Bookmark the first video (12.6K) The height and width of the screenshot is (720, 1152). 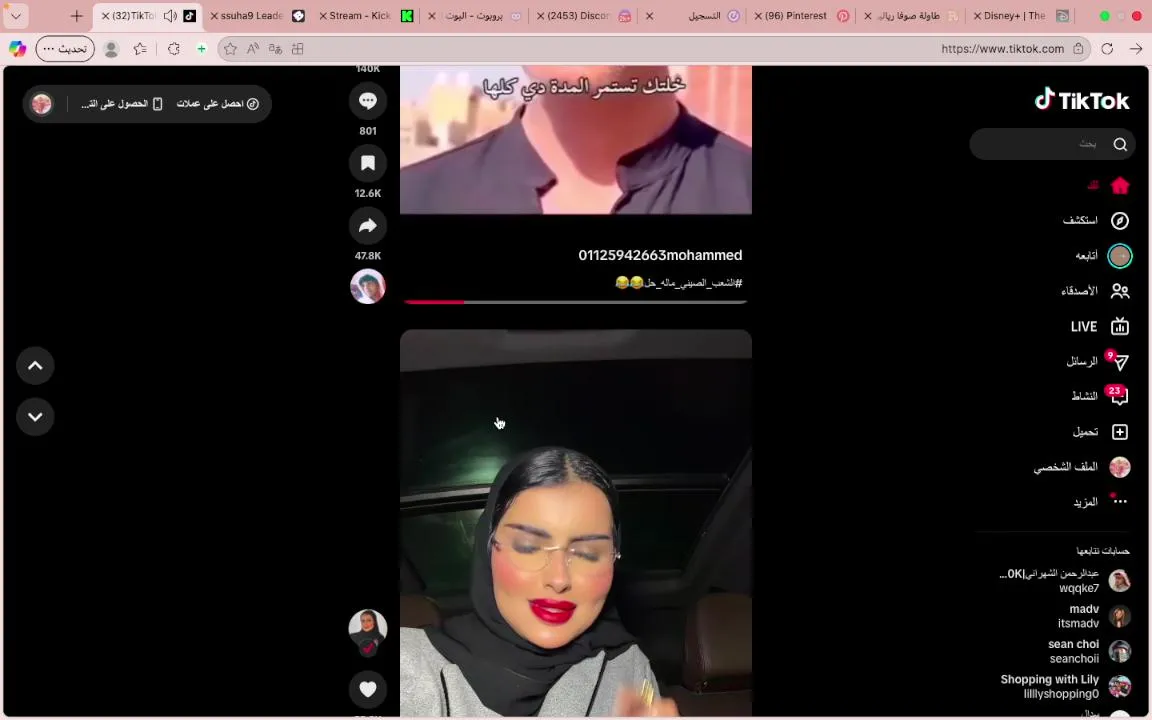click(368, 163)
